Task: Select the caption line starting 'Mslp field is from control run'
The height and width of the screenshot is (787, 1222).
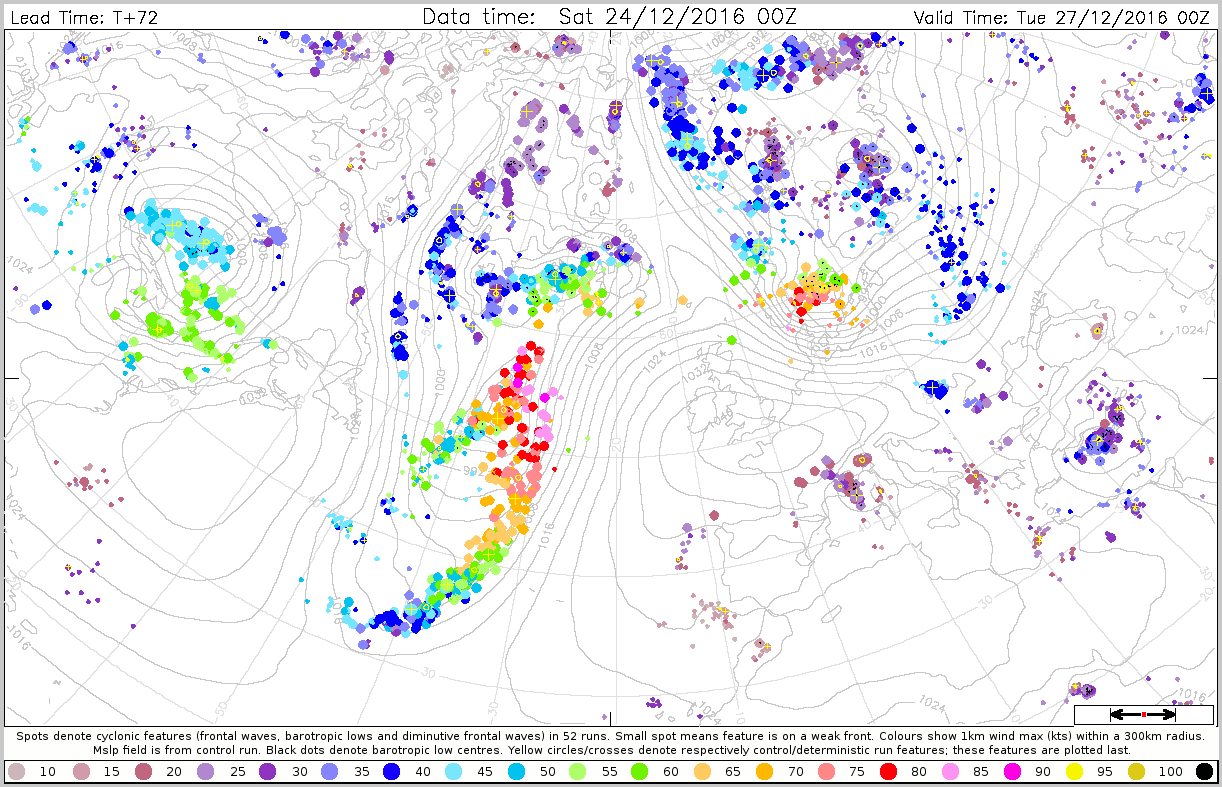Action: coord(611,749)
